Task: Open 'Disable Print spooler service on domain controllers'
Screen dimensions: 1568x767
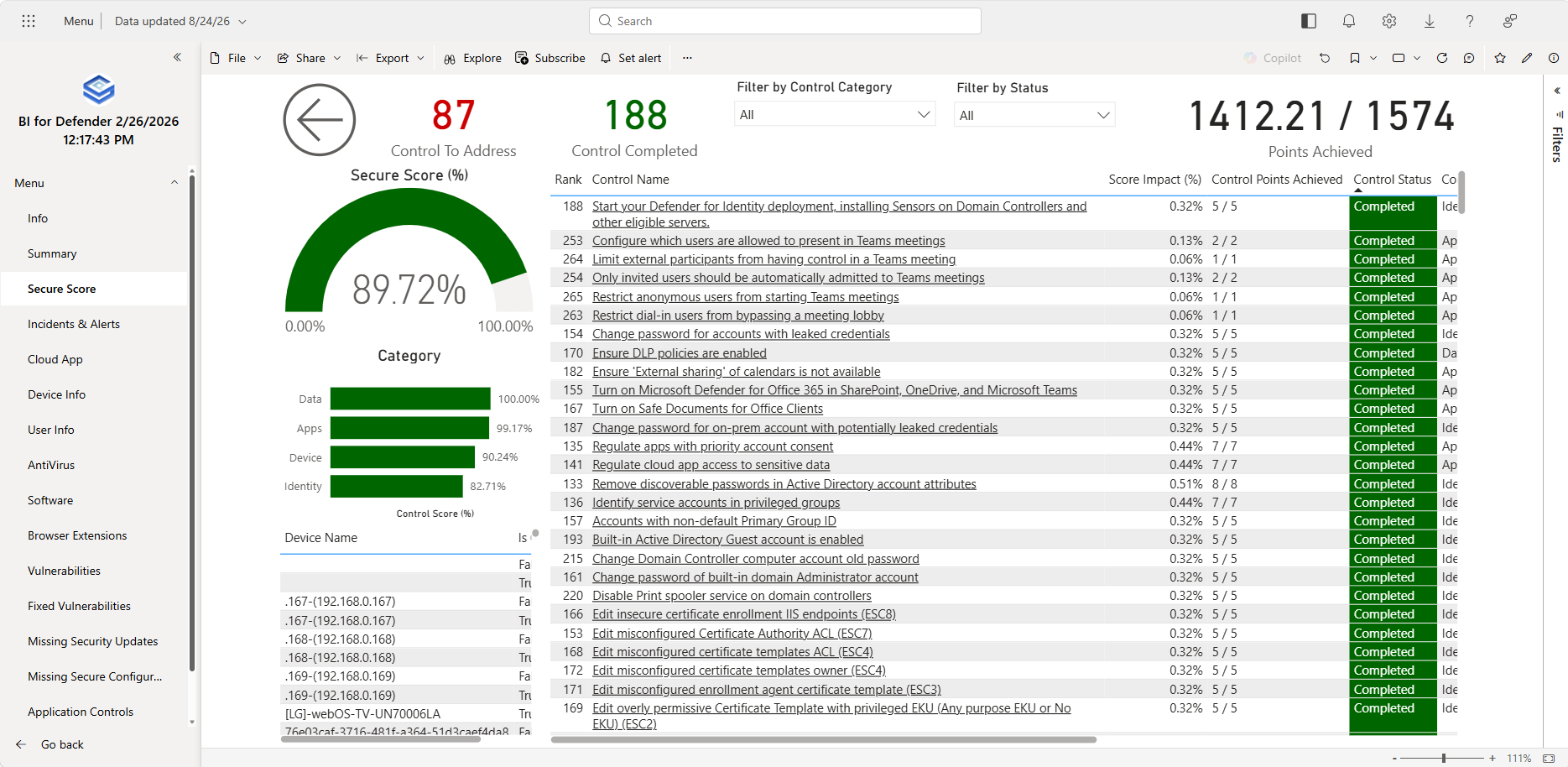Action: (x=732, y=596)
